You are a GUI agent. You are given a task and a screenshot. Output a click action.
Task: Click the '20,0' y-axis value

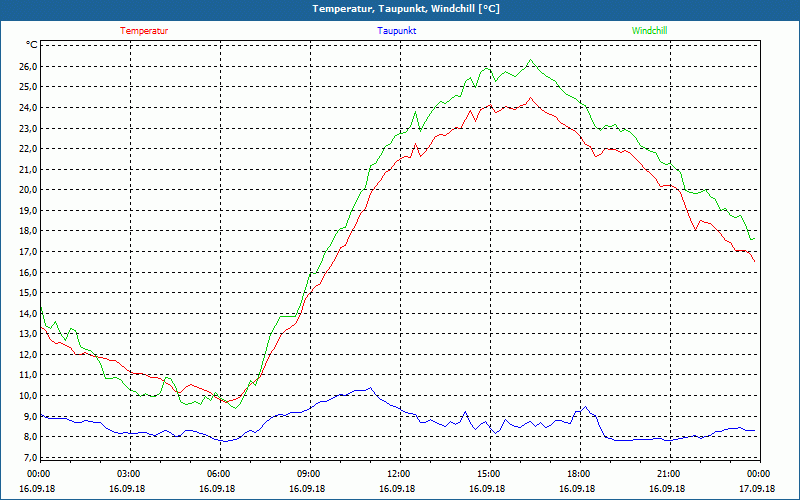[x=29, y=190]
